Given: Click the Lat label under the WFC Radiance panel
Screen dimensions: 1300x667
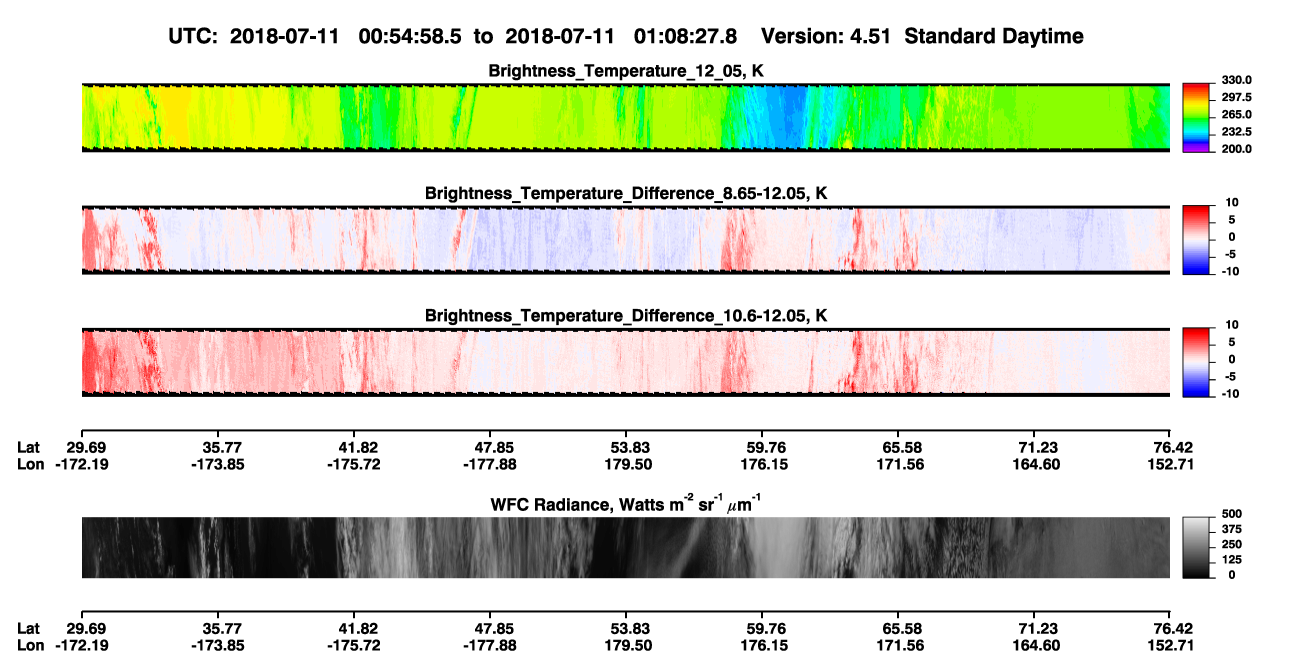Looking at the screenshot, I should (29, 629).
